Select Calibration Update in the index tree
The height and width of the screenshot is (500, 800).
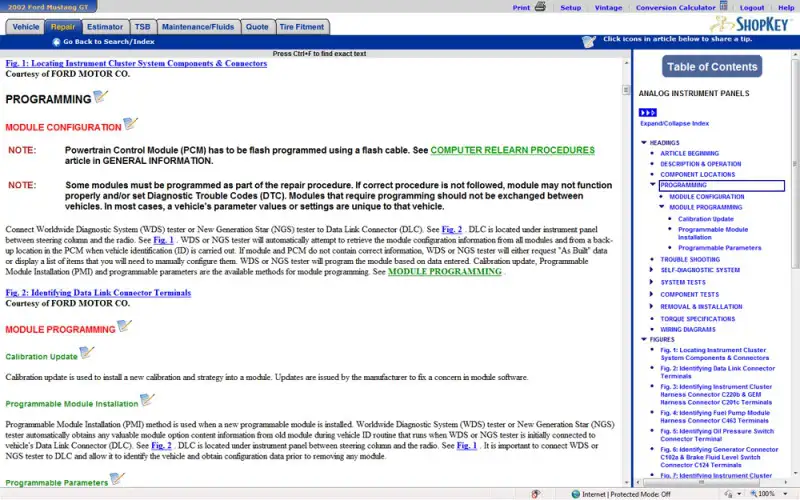[706, 219]
